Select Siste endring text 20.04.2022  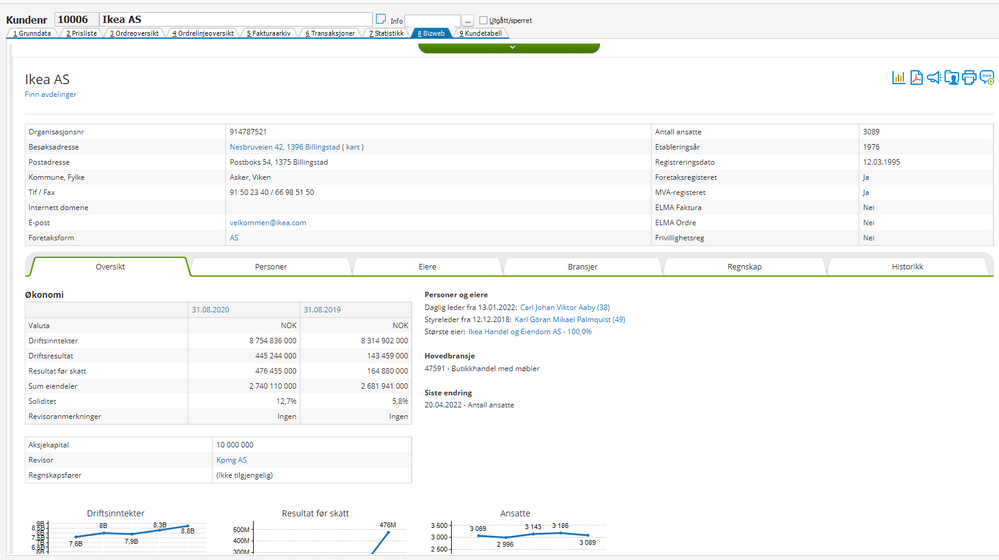pyautogui.click(x=469, y=405)
